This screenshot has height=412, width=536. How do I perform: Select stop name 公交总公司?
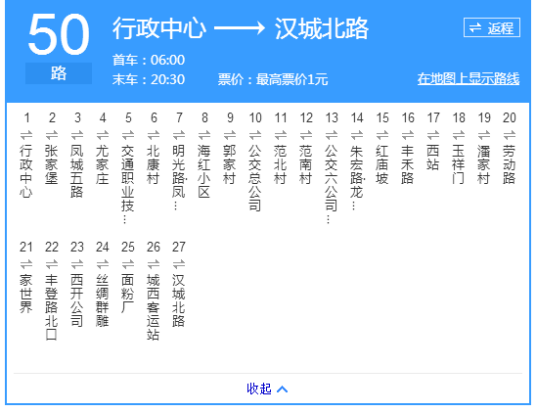[x=255, y=177]
